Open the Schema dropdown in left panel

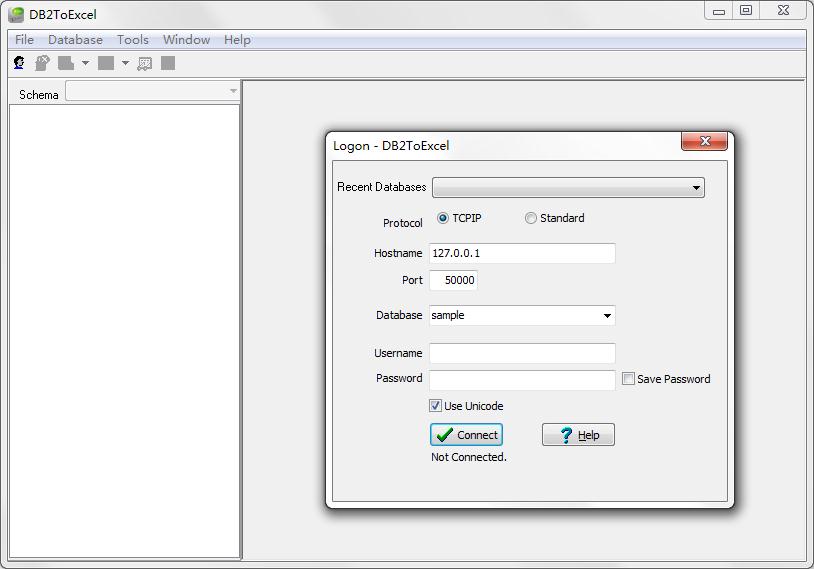tap(233, 92)
